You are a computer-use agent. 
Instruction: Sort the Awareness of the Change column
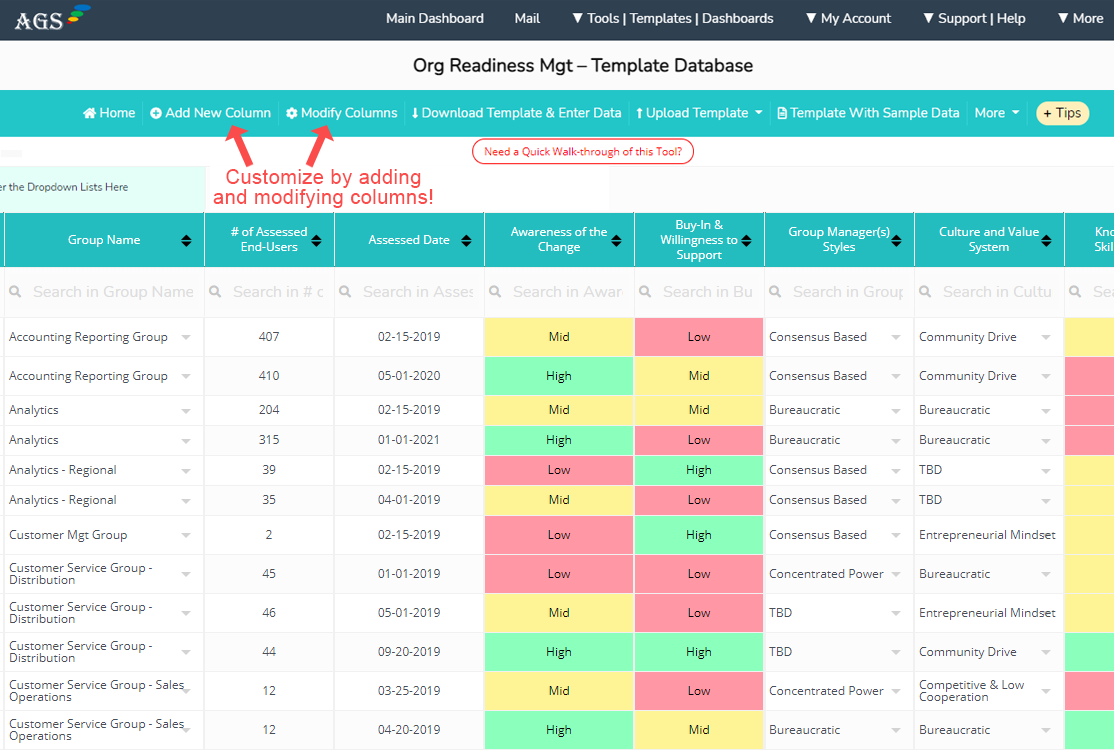pos(616,240)
